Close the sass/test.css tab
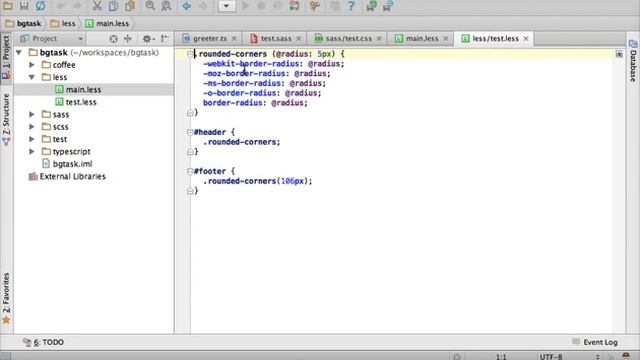The image size is (640, 360). (x=379, y=38)
